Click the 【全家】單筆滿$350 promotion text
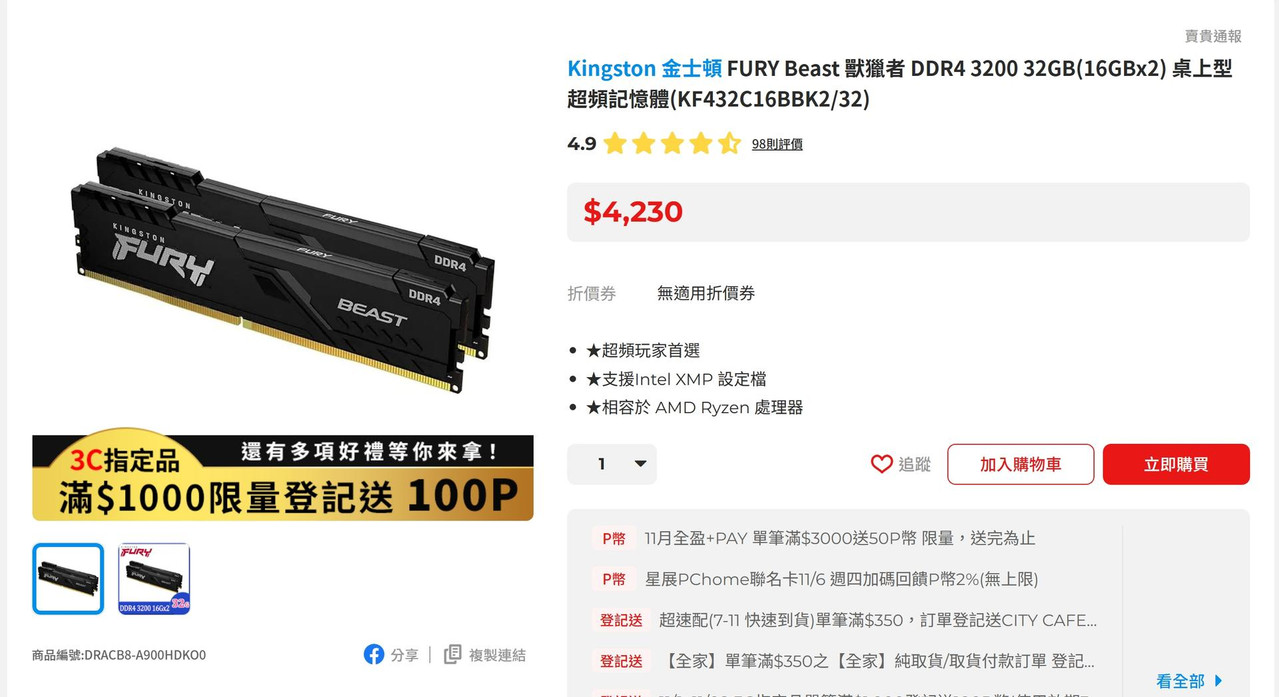The image size is (1279, 697). (x=878, y=661)
